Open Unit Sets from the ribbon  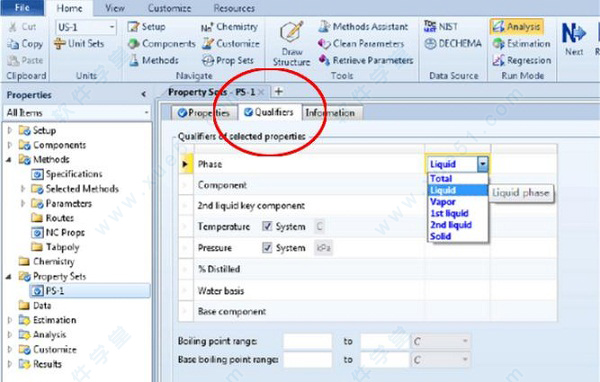click(79, 44)
